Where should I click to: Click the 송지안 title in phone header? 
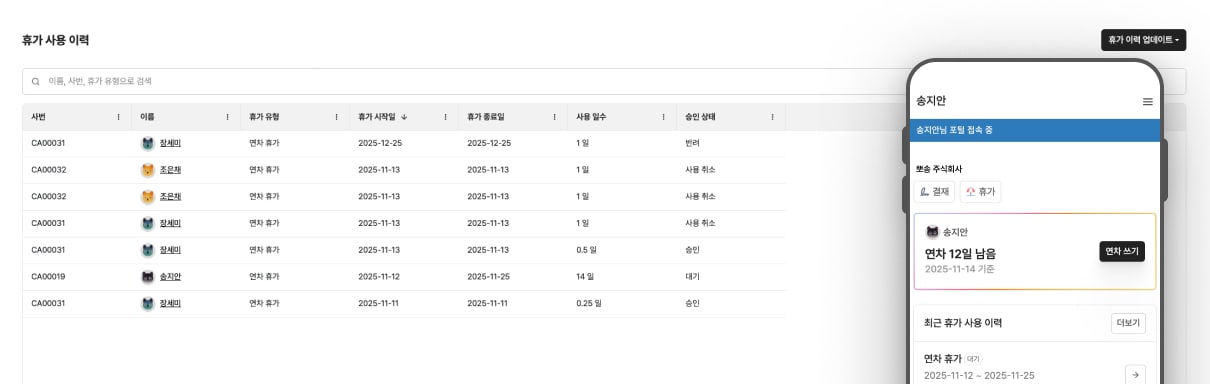[x=931, y=101]
